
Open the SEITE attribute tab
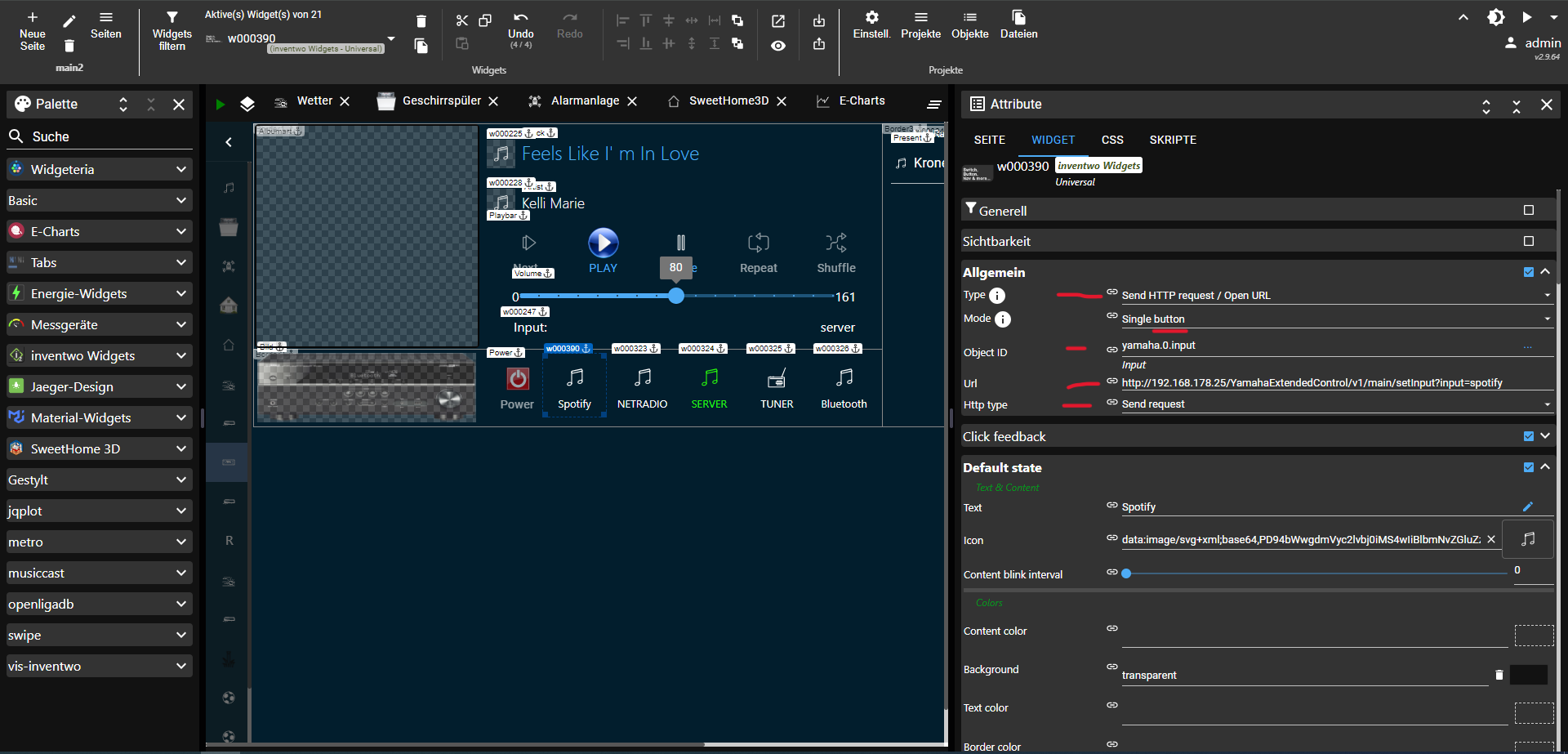990,140
